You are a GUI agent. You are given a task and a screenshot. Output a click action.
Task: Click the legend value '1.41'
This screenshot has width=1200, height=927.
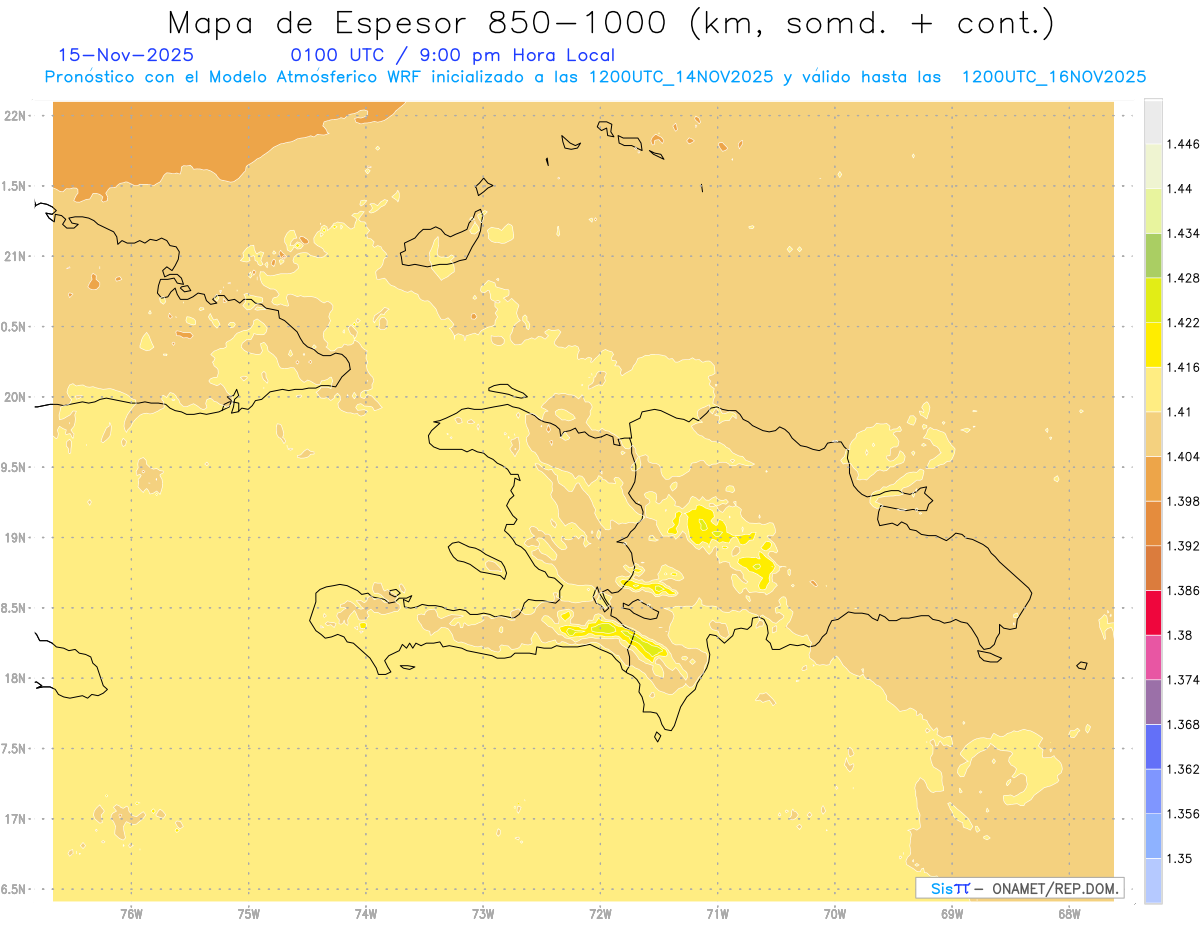coord(1181,412)
